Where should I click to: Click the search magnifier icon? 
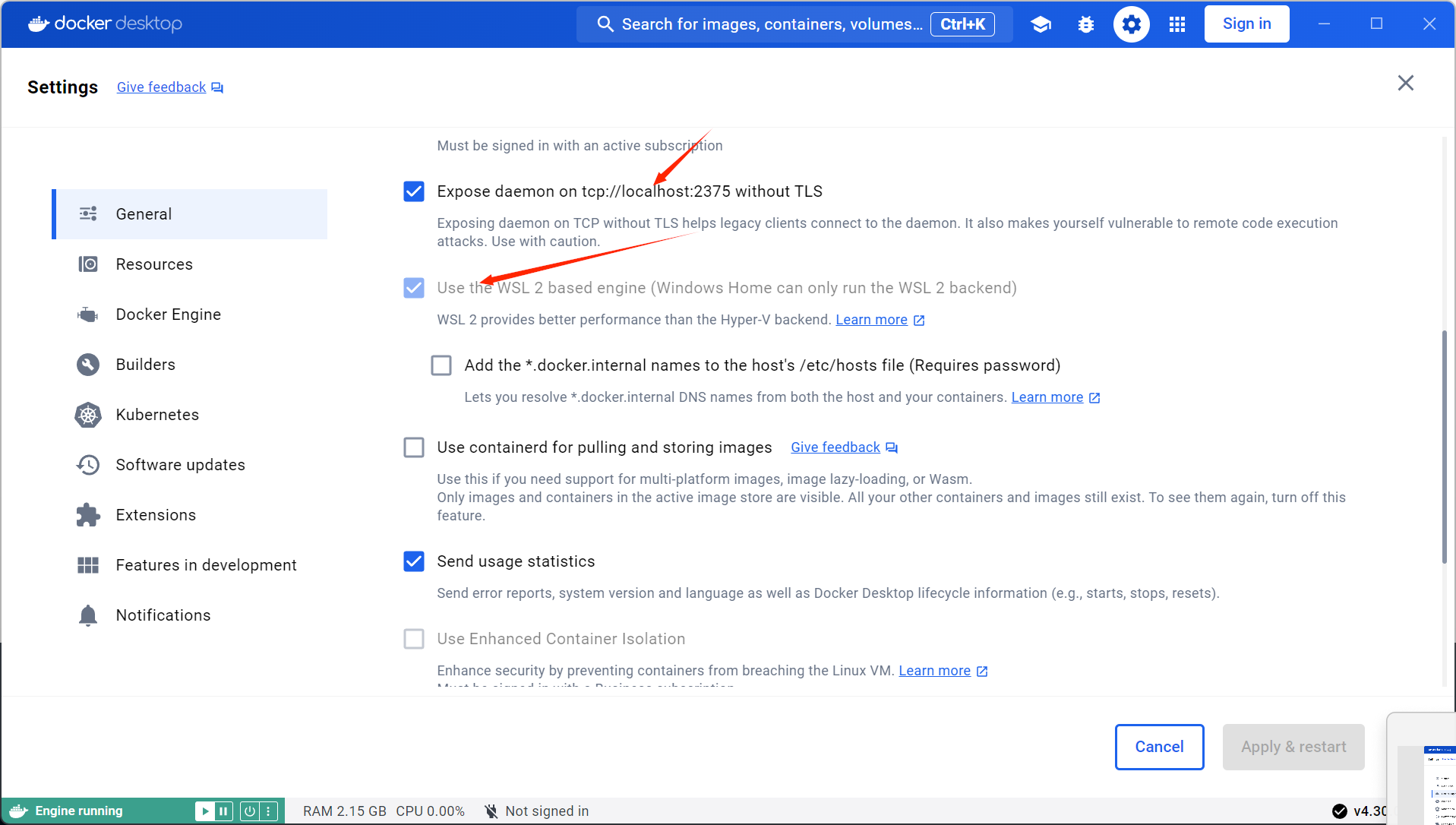[x=605, y=24]
